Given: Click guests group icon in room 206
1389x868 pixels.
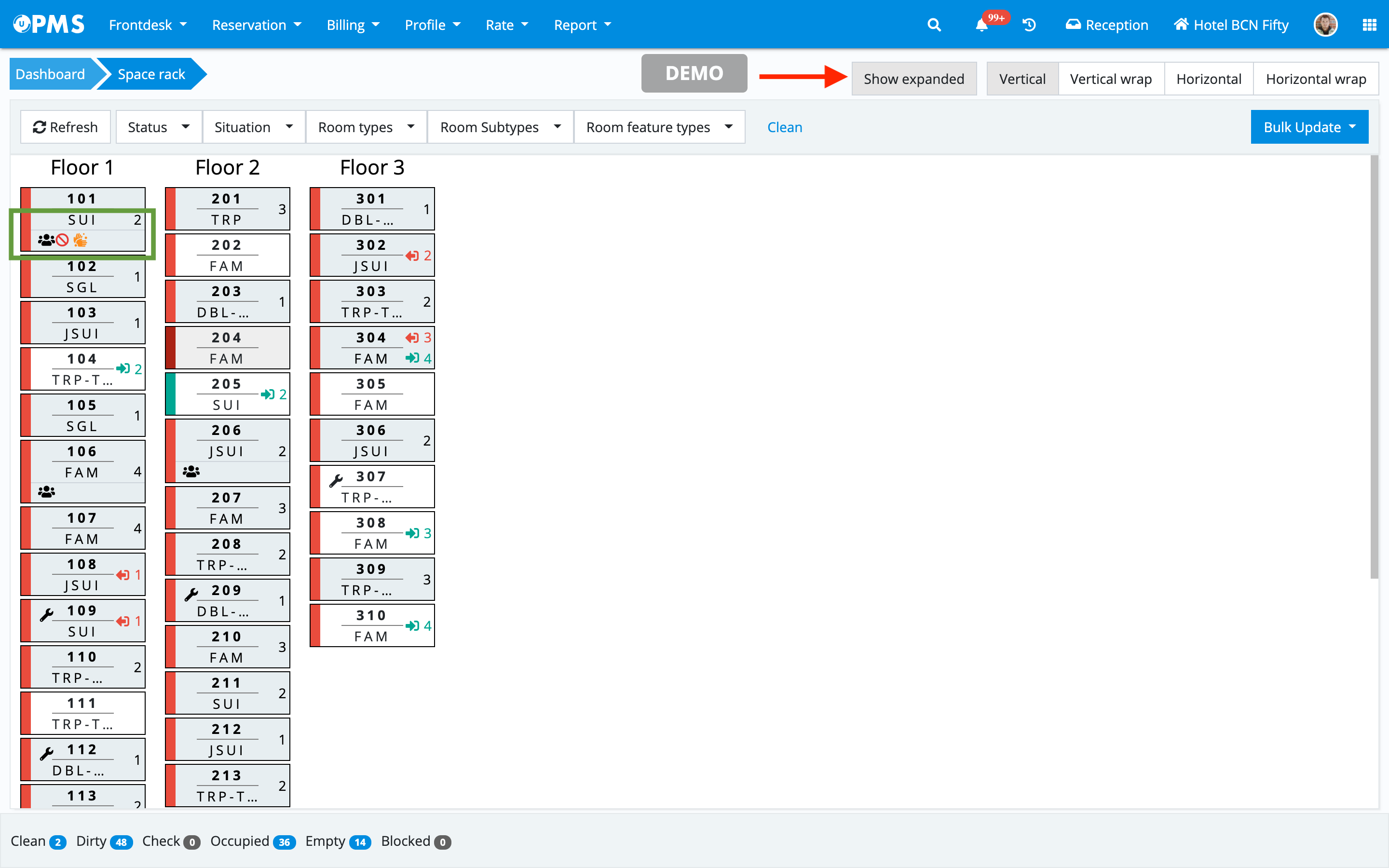Looking at the screenshot, I should (x=191, y=471).
